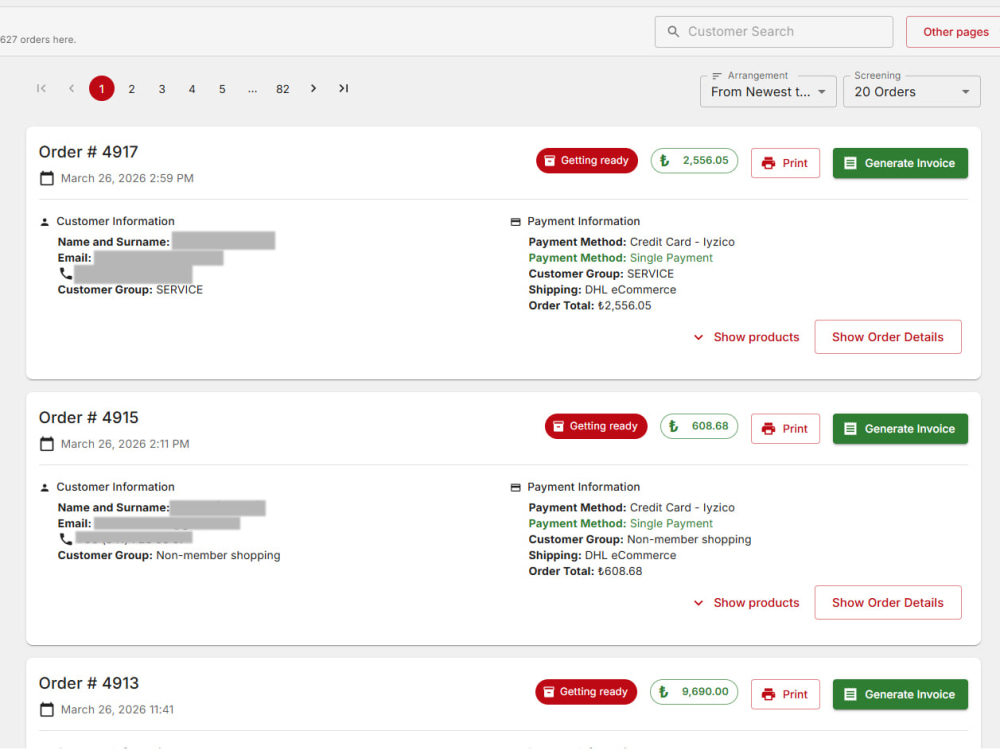Open page 3 of orders

(162, 89)
